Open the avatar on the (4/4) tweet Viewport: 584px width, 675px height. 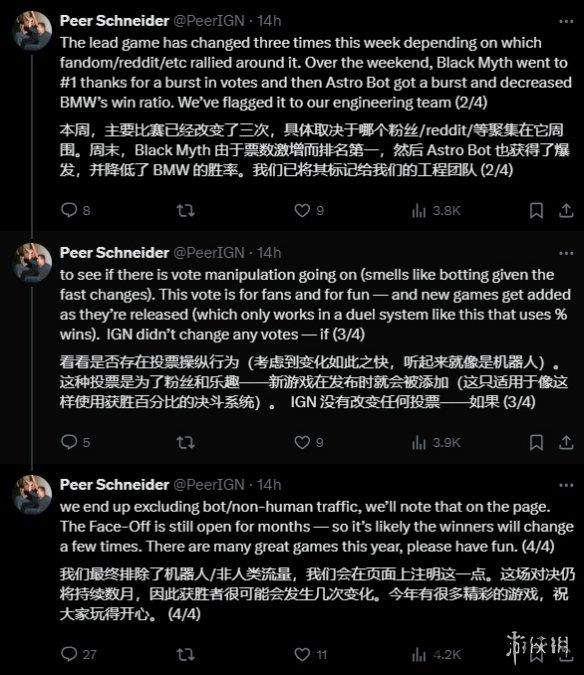33,495
